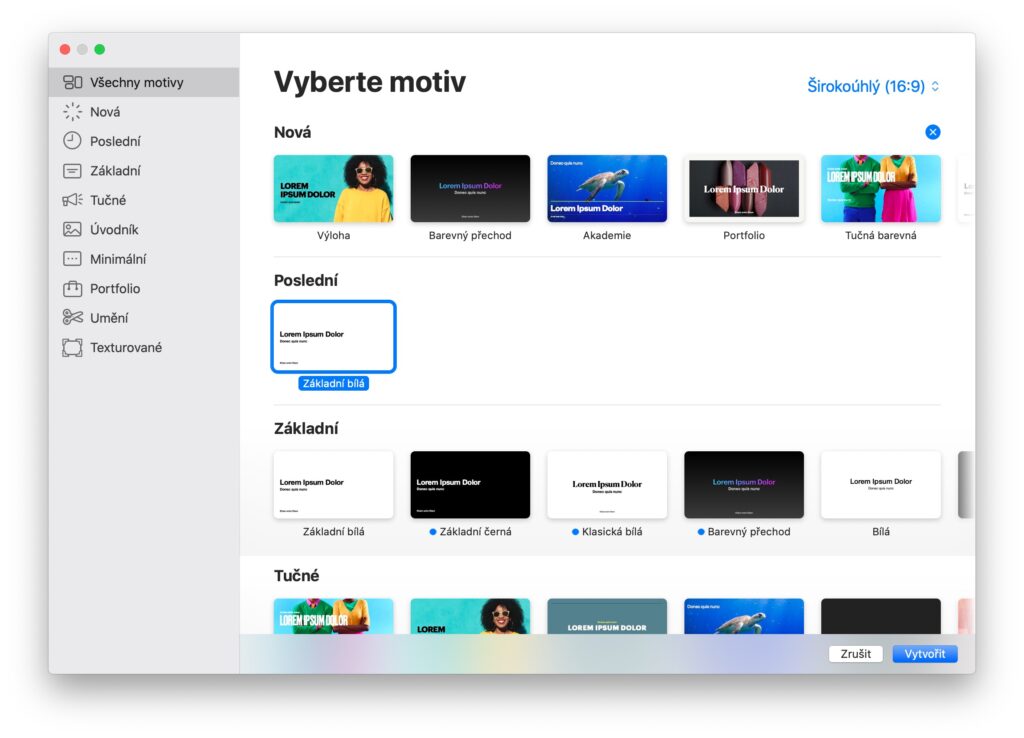Dismiss the Nová section with blue X
This screenshot has height=738, width=1024.
pyautogui.click(x=932, y=132)
